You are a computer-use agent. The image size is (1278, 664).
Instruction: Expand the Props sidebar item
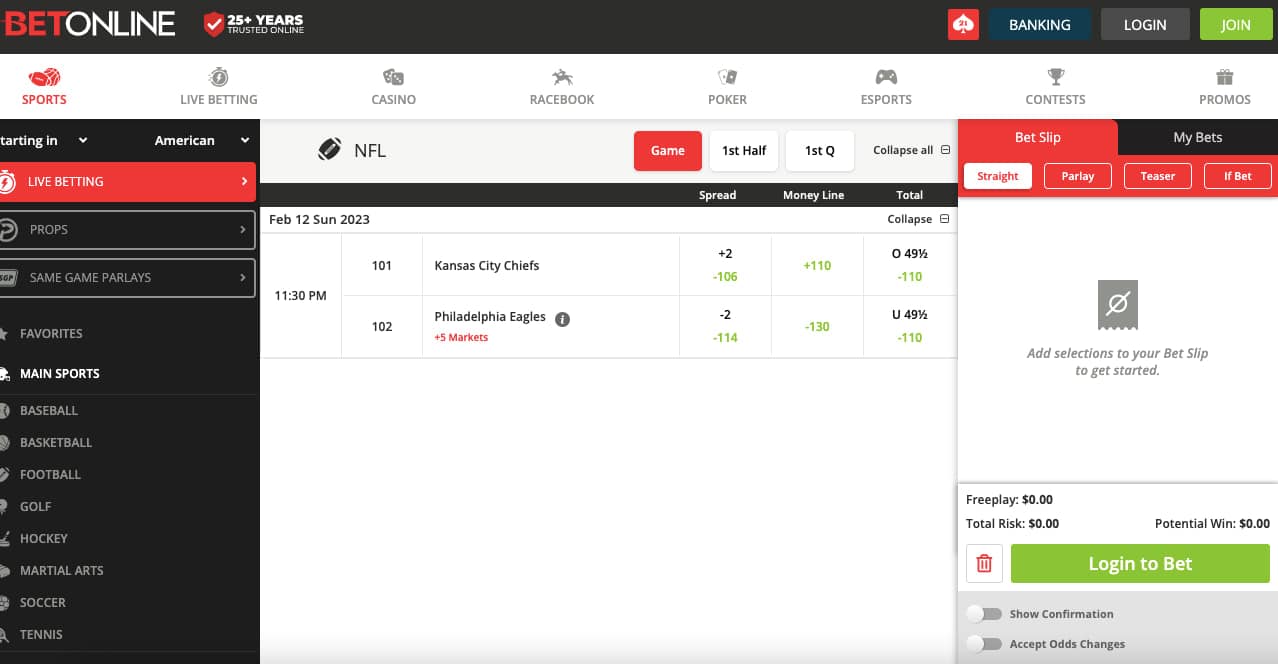[127, 230]
